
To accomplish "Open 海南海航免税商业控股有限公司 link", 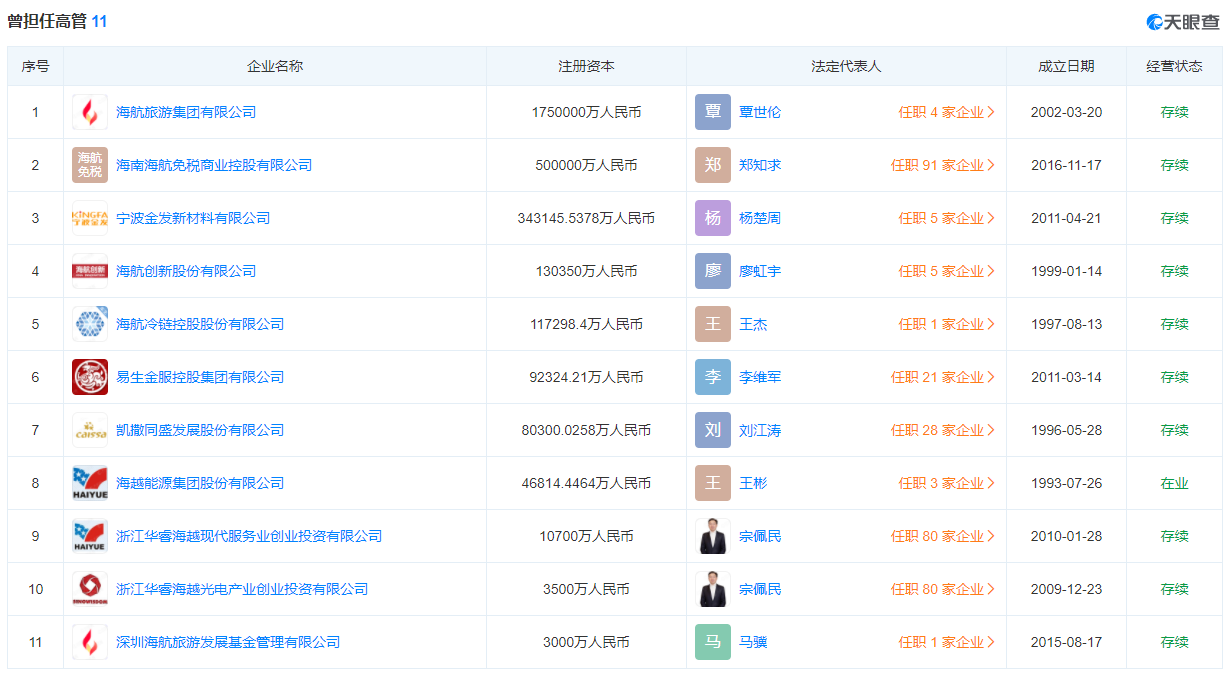I will (214, 165).
